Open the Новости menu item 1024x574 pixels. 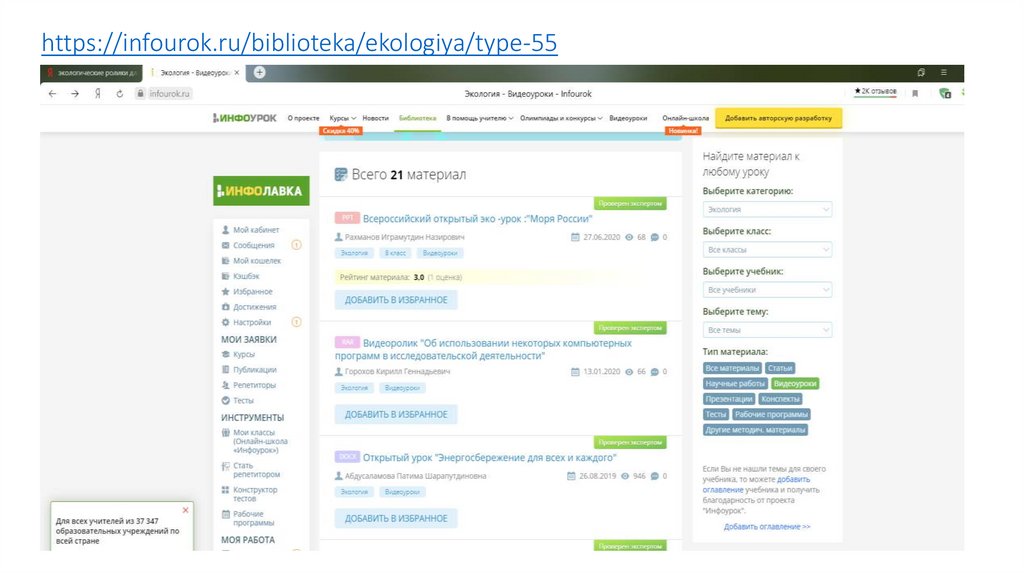(x=376, y=118)
